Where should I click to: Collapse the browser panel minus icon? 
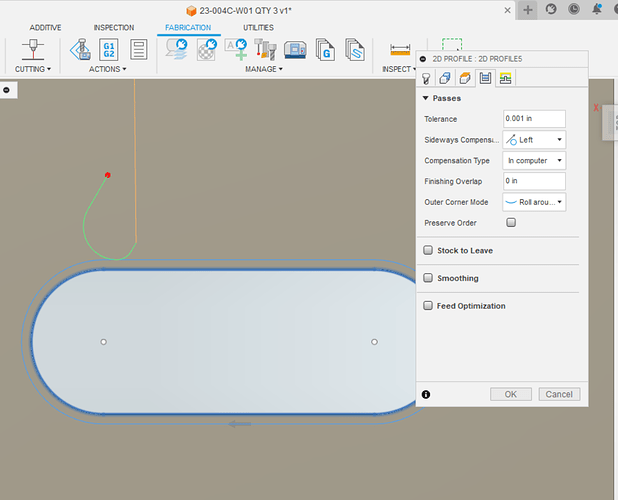[x=6, y=90]
